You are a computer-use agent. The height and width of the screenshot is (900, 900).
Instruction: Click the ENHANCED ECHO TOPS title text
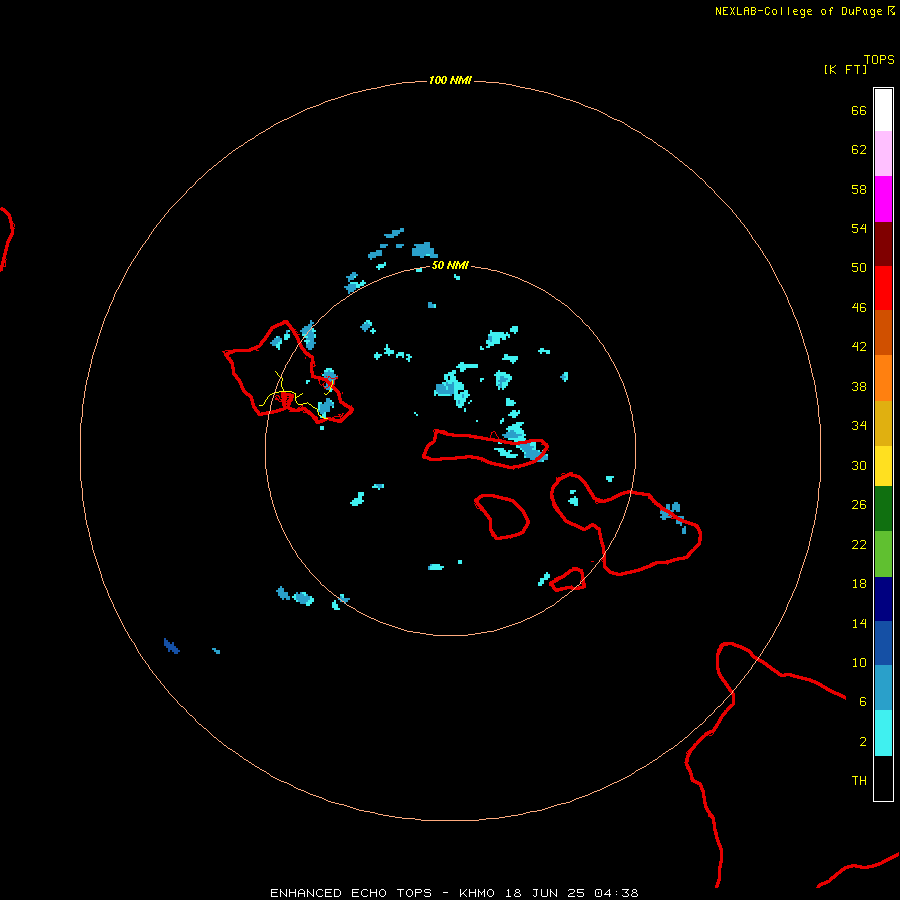click(351, 893)
